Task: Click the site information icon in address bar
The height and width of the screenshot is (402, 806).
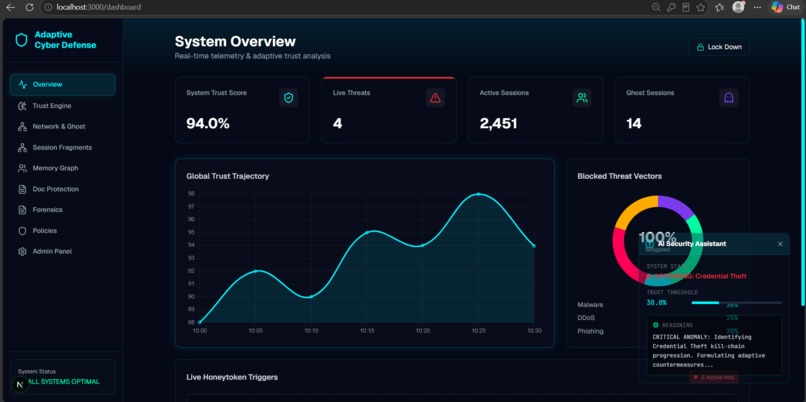Action: [48, 7]
